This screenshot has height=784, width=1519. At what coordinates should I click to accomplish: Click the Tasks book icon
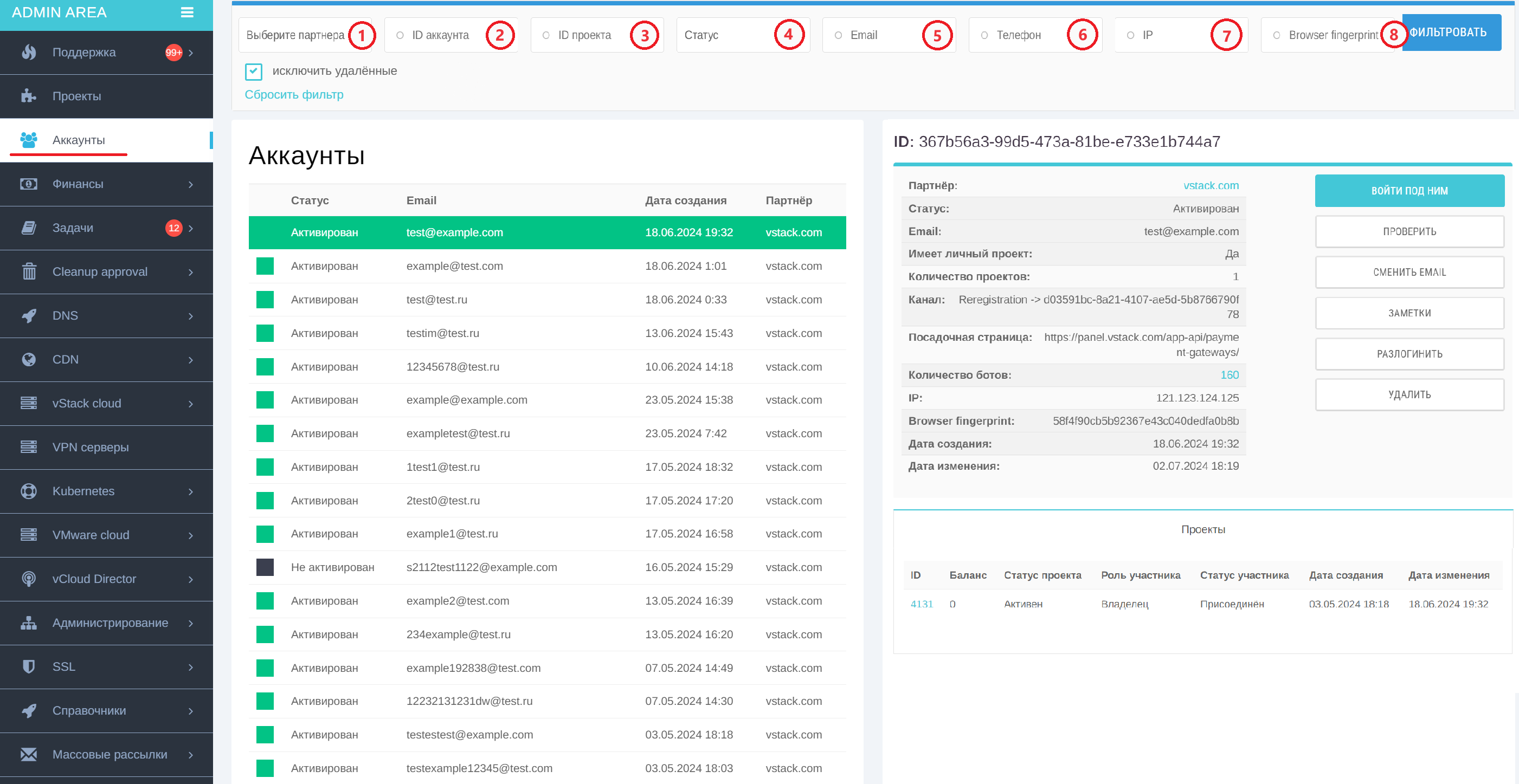point(28,228)
